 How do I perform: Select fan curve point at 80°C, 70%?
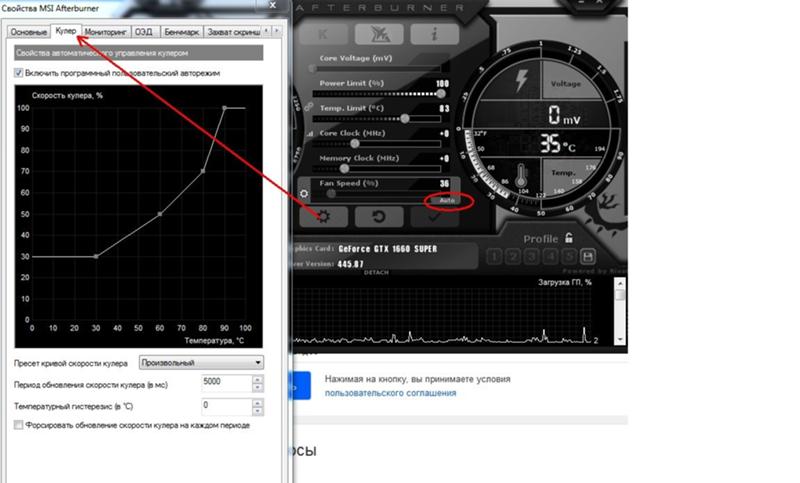pos(203,171)
